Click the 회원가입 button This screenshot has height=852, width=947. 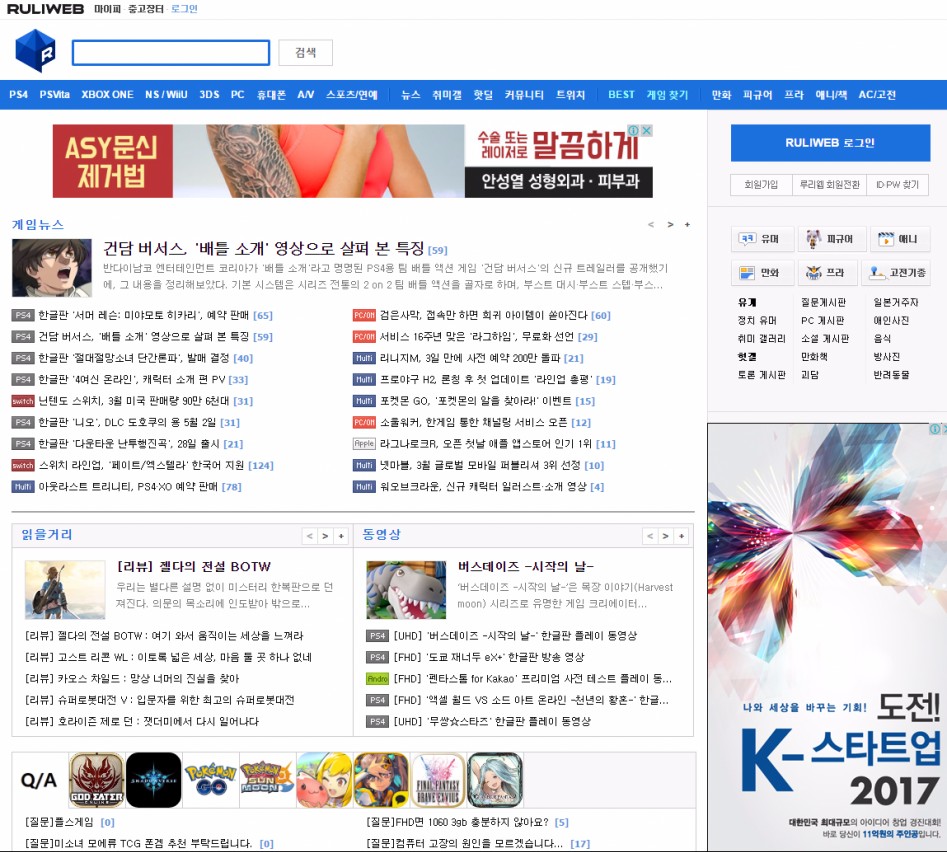click(761, 185)
